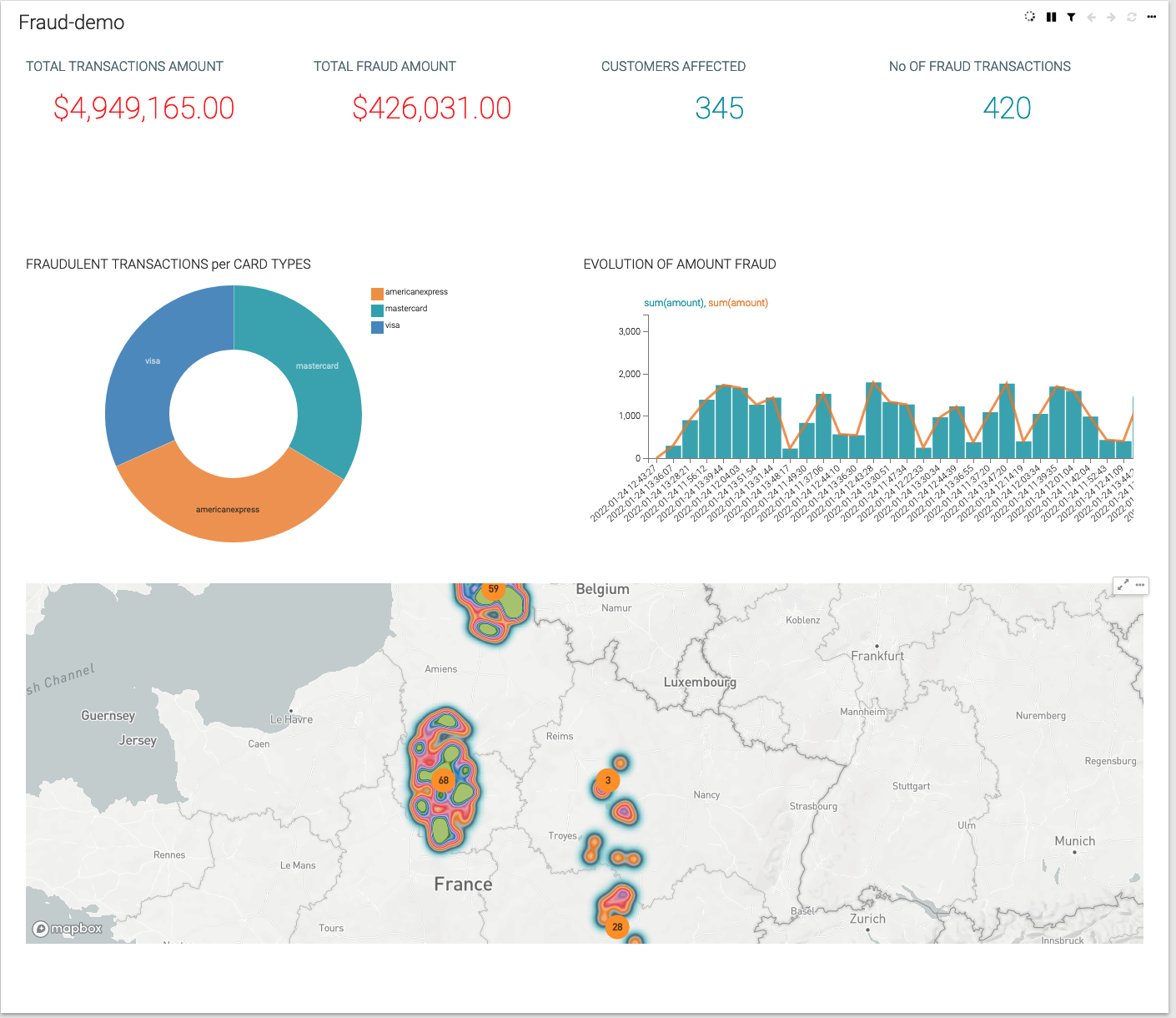Click the CUSTOMERS AFFECTED heading
The width and height of the screenshot is (1176, 1018).
pyautogui.click(x=673, y=67)
